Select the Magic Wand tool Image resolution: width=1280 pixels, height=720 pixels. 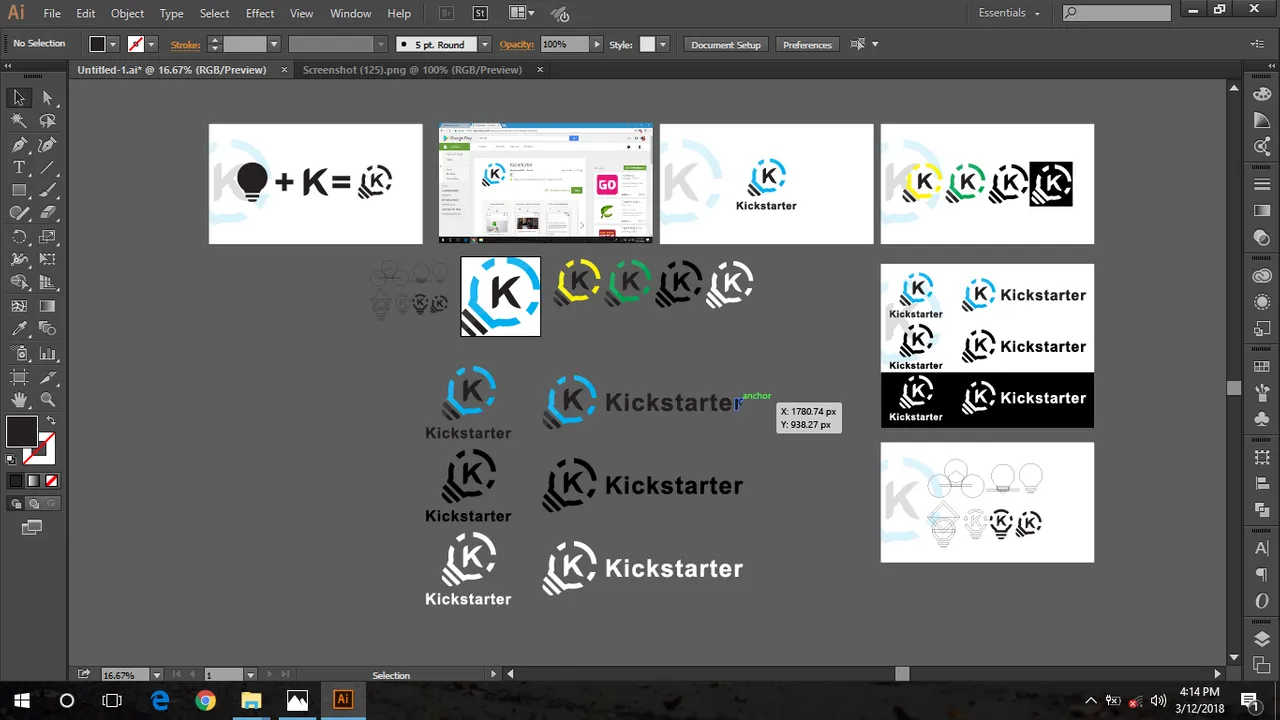point(19,121)
